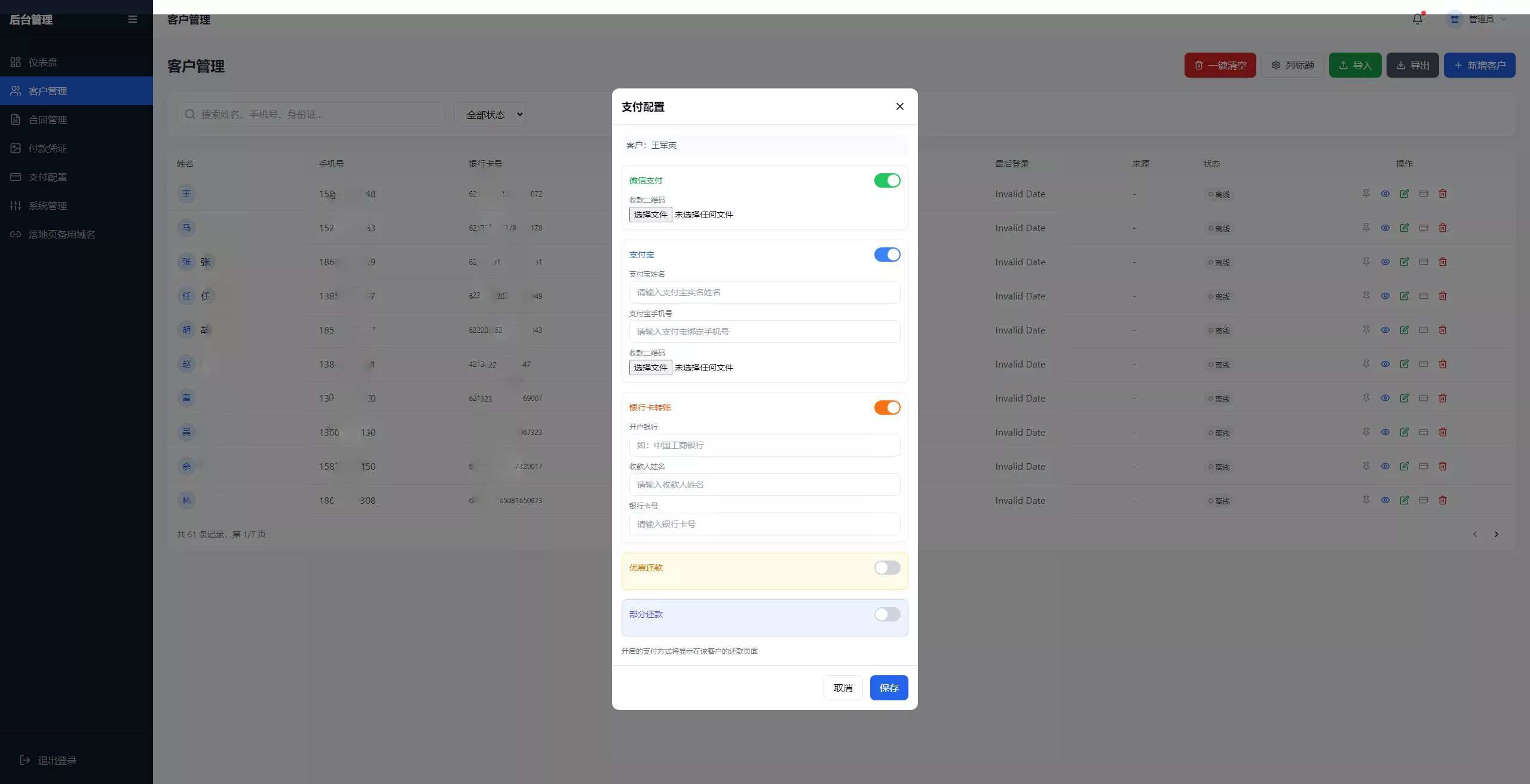This screenshot has width=1530, height=784.
Task: Click into the 开户银行 input field
Action: [x=764, y=445]
